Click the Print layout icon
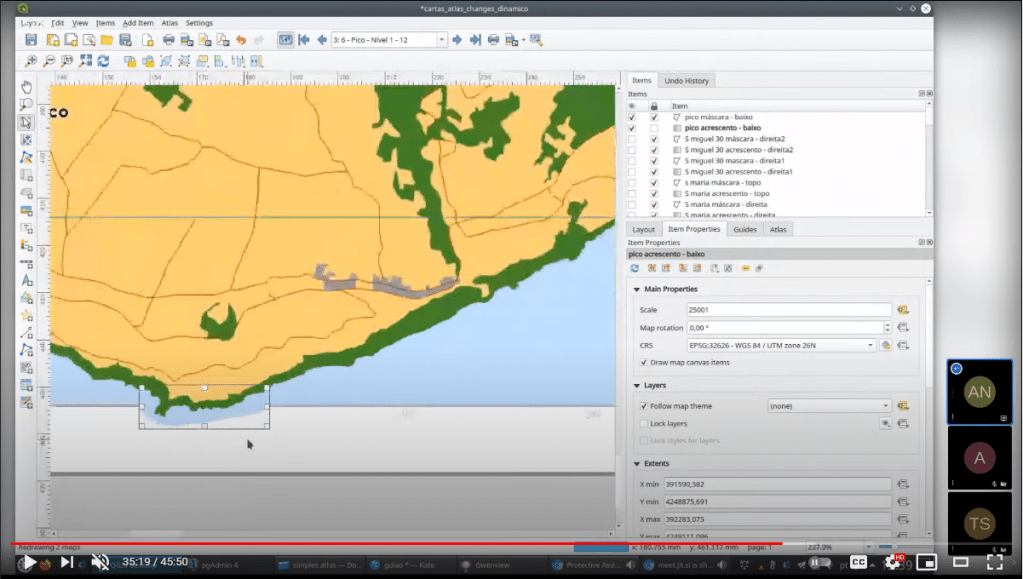 click(x=167, y=40)
